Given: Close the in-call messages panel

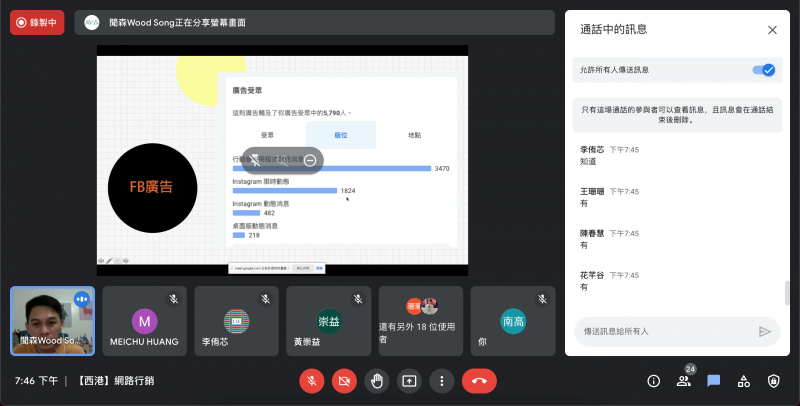Looking at the screenshot, I should (772, 30).
